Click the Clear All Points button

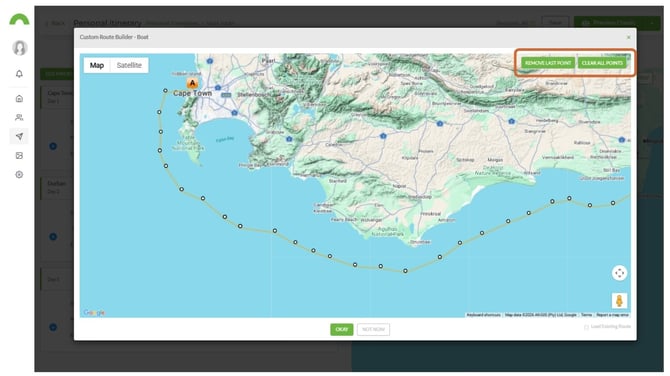pyautogui.click(x=602, y=63)
